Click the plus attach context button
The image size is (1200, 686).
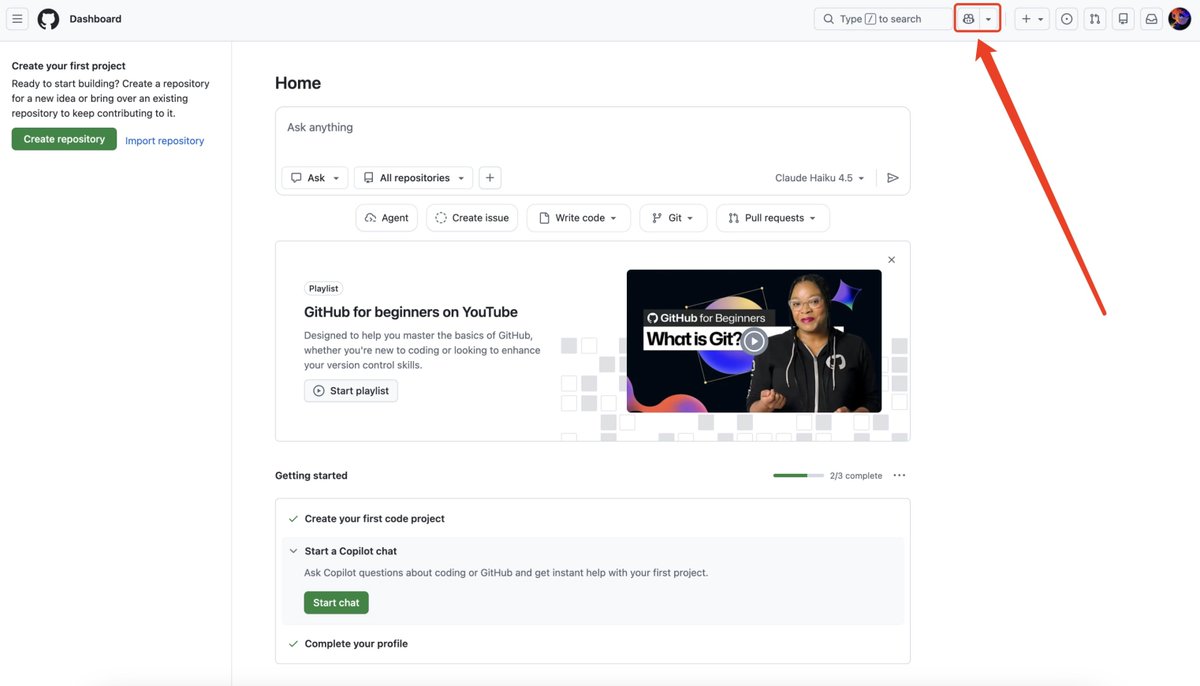click(x=490, y=178)
